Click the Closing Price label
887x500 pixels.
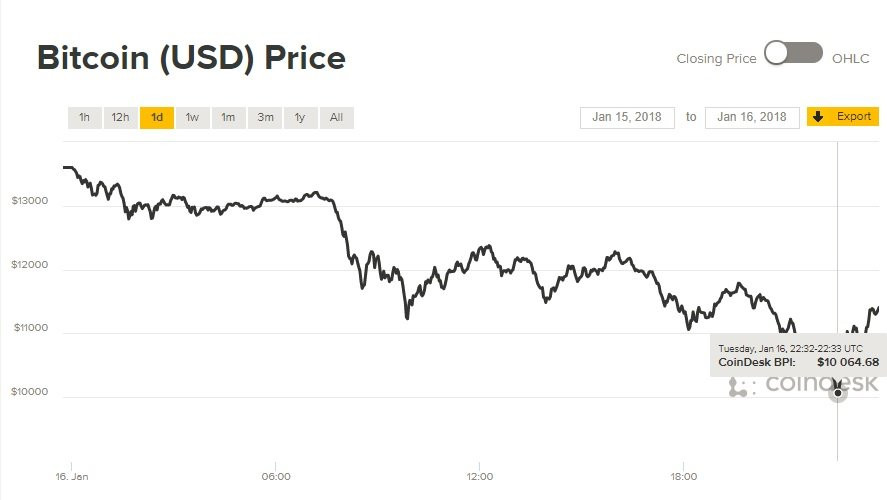tap(716, 59)
